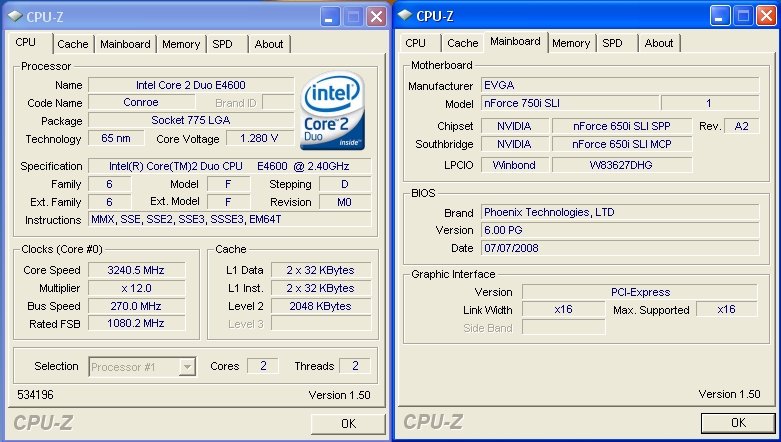
Task: Click the L1 Data value 2 x 32 KBytes
Action: (x=321, y=270)
